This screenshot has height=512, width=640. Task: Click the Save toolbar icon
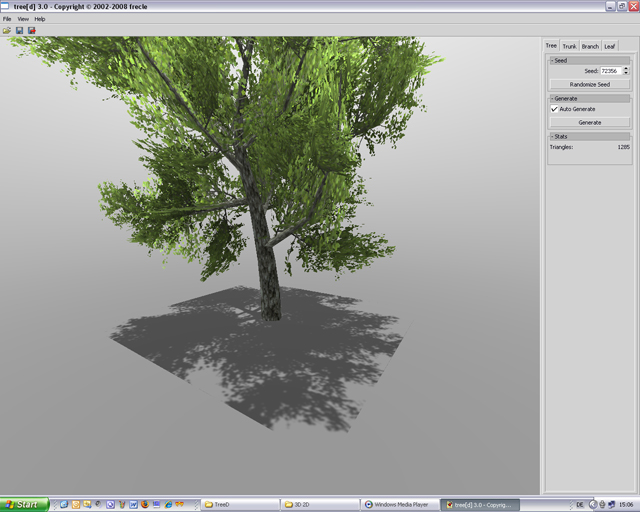coord(19,30)
